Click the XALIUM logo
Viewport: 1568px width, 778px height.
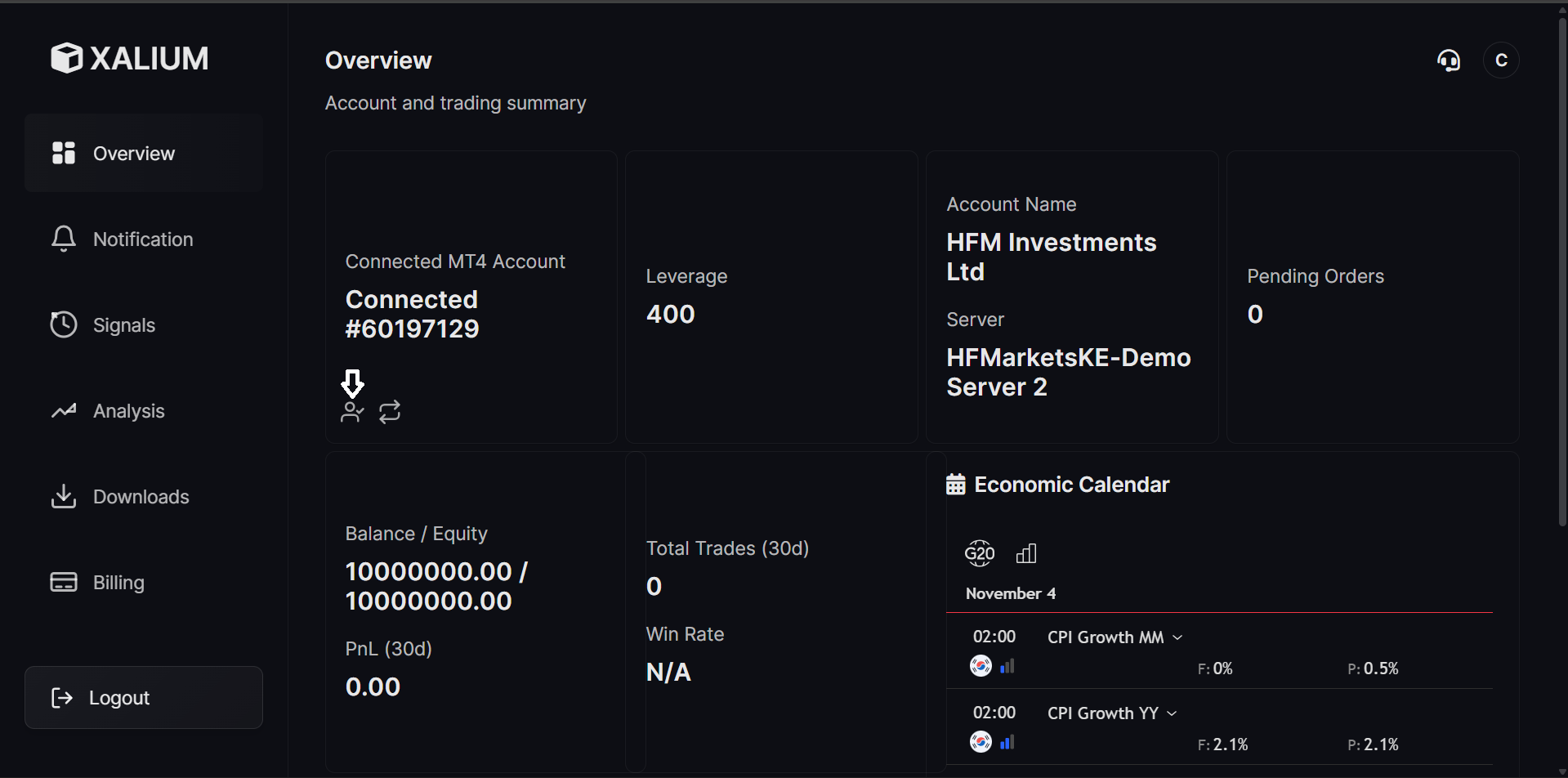[x=129, y=57]
